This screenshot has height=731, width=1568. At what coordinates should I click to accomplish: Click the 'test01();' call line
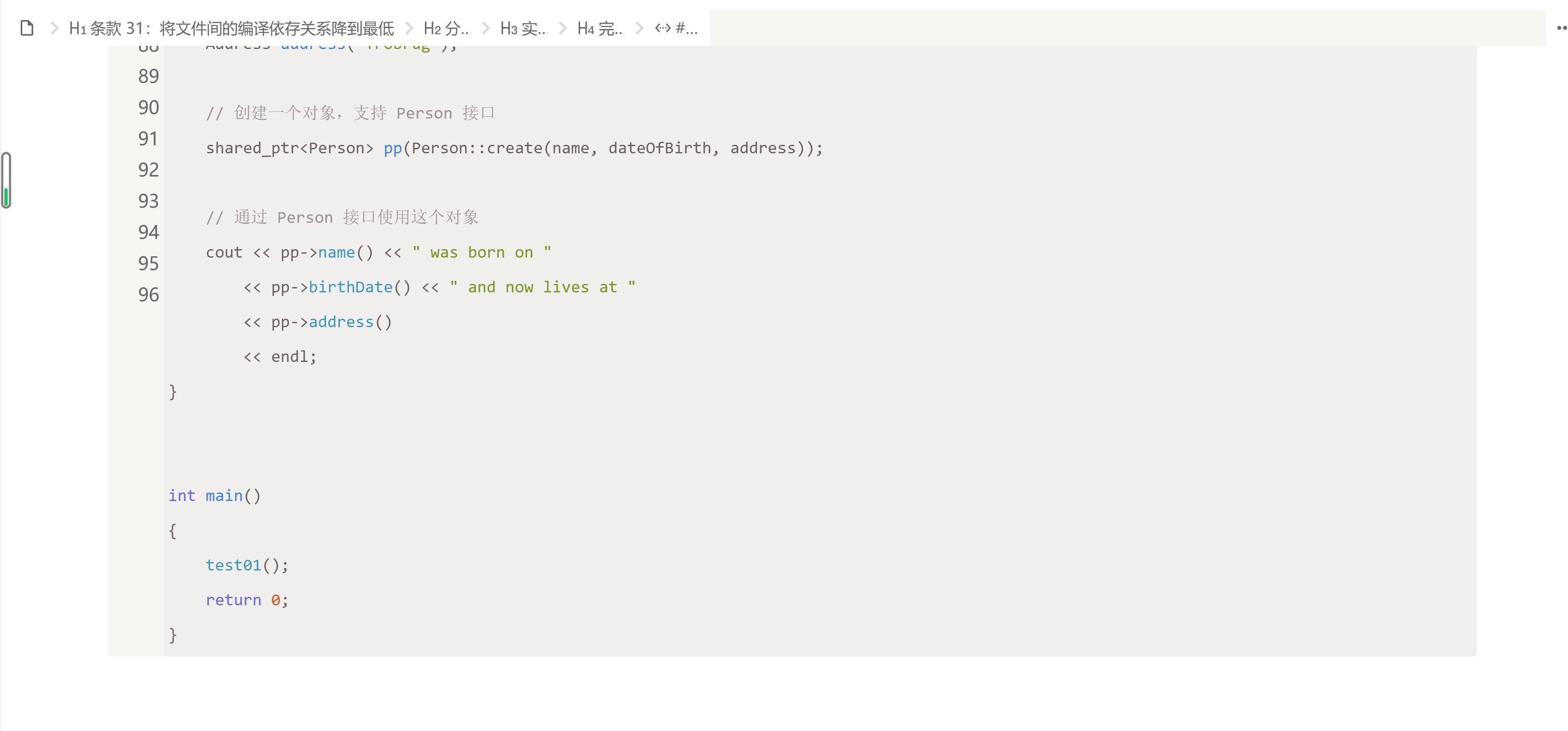[246, 565]
